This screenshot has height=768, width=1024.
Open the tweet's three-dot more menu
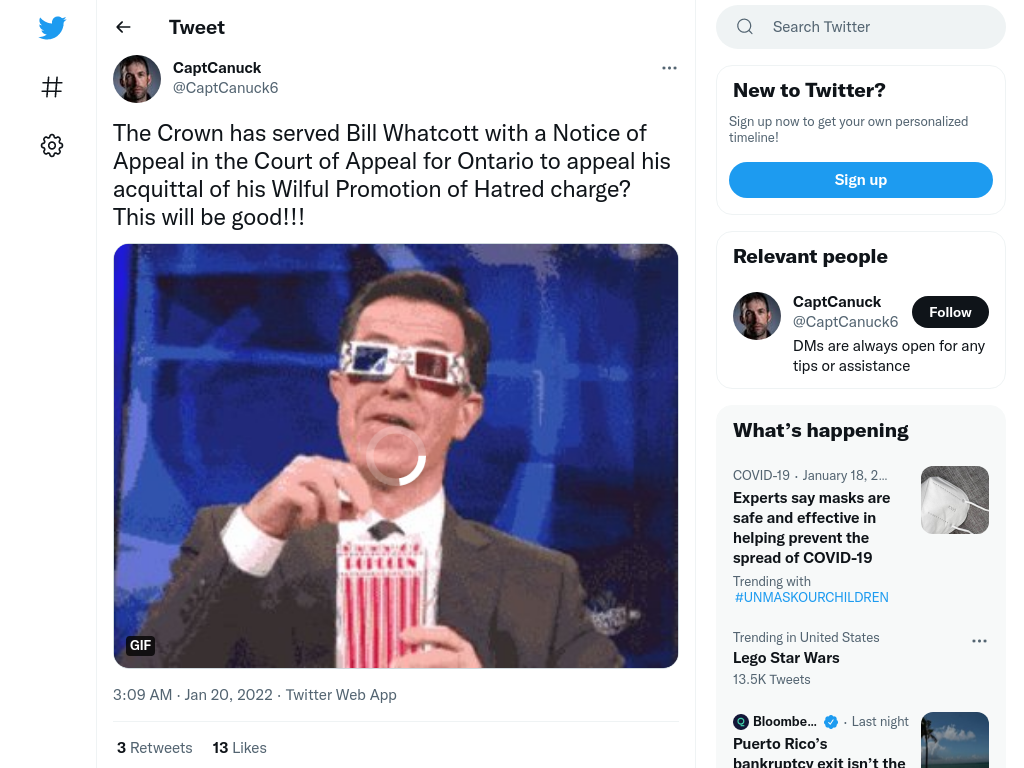tap(669, 68)
